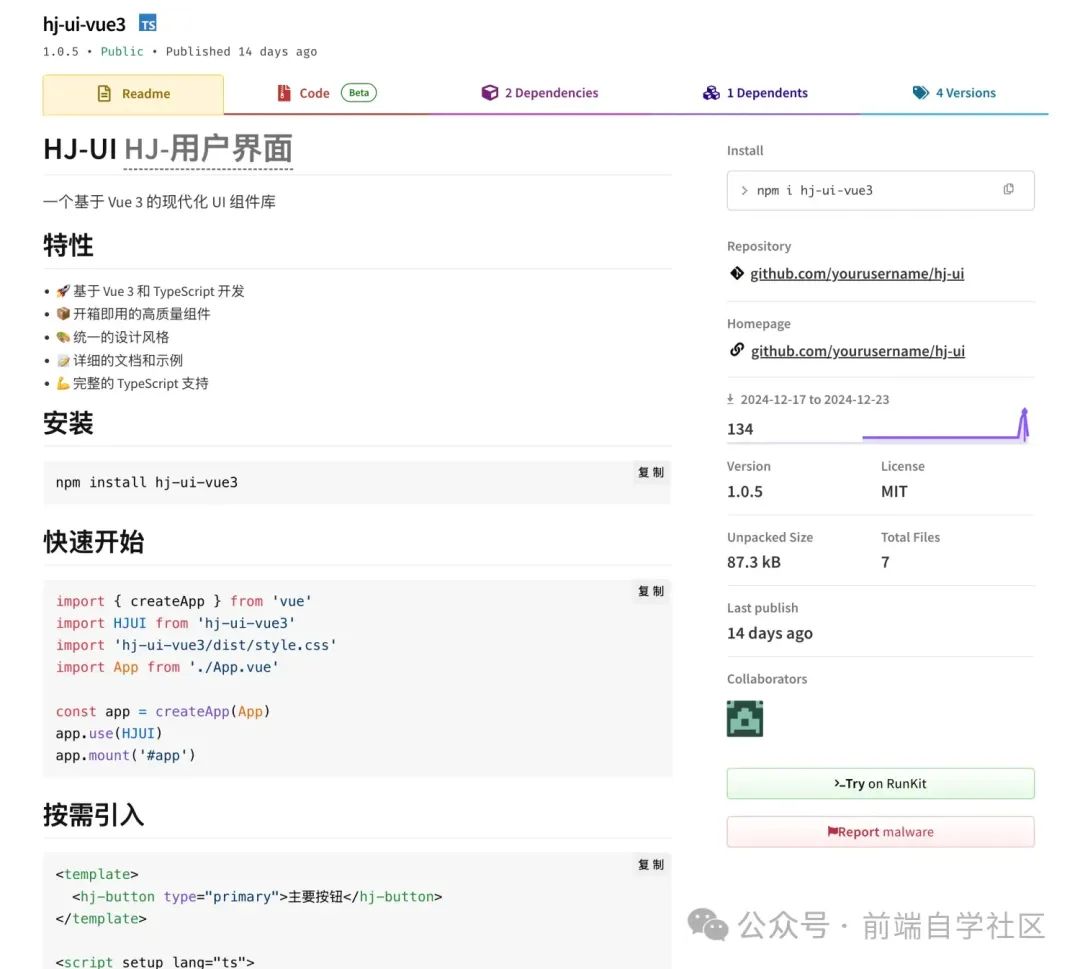Click Report malware button

click(880, 832)
